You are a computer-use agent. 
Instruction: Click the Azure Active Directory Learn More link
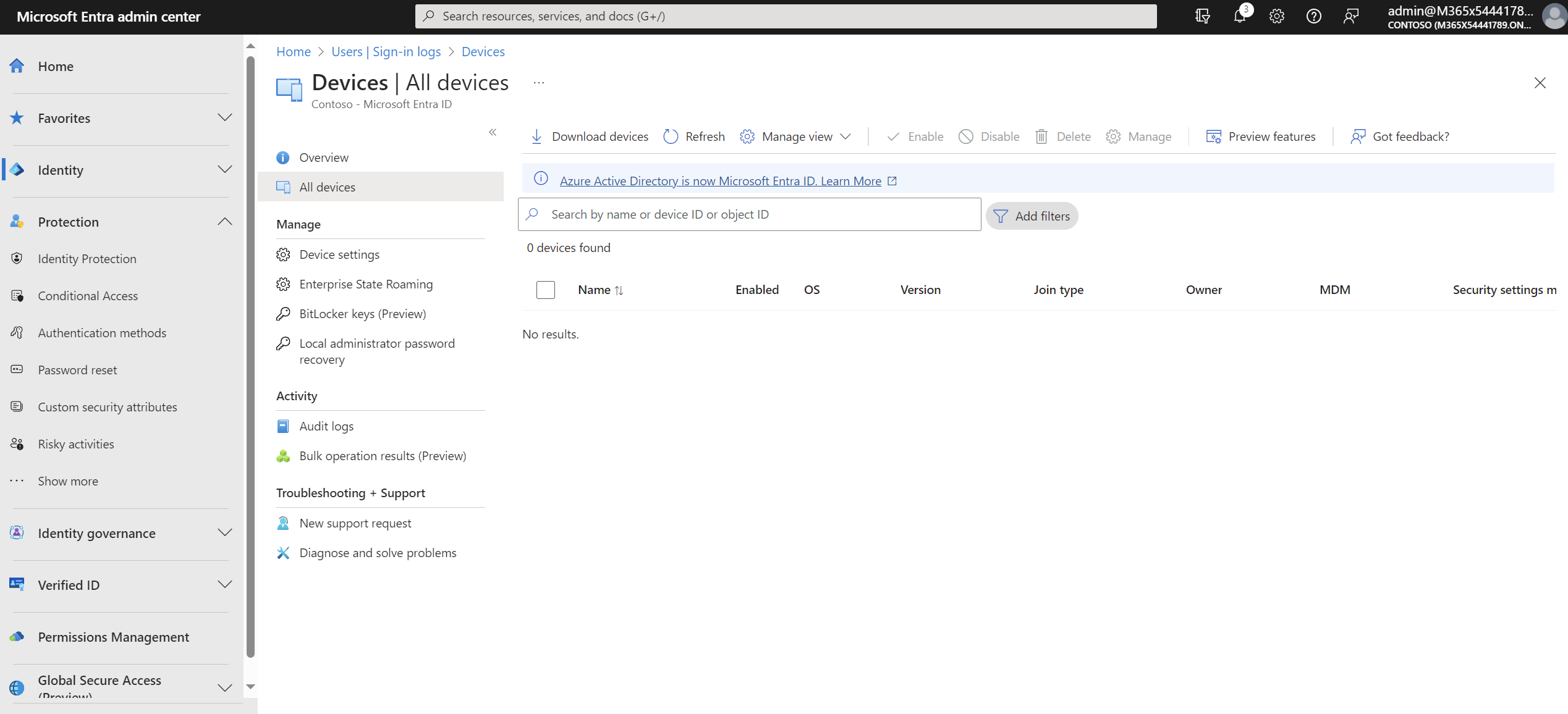point(720,181)
